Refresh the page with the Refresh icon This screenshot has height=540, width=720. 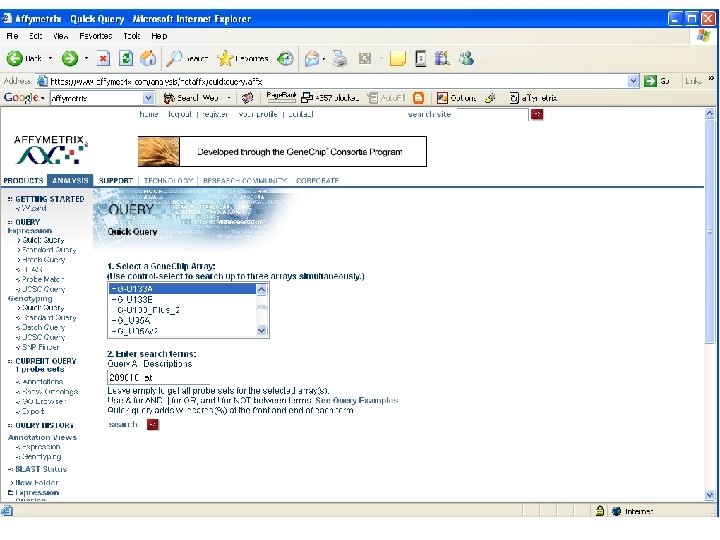click(126, 58)
